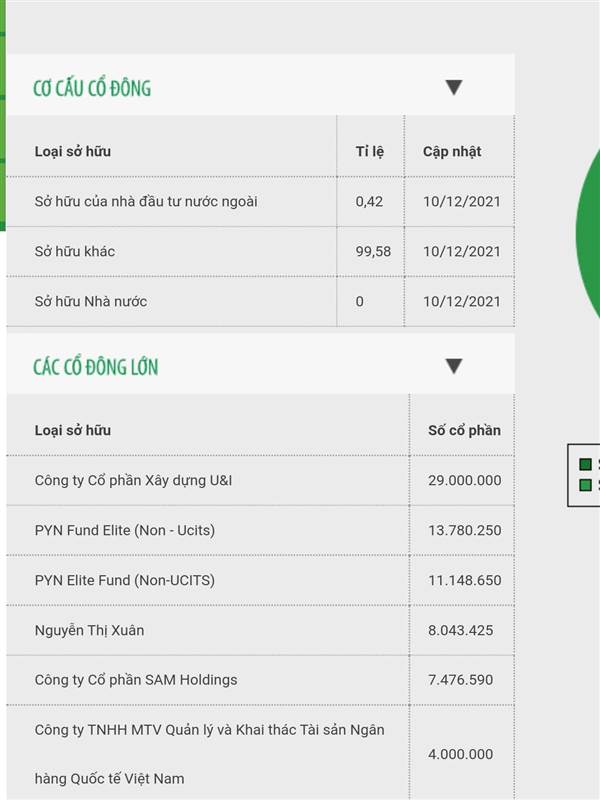Select the Tỉ lệ column header

[370, 152]
